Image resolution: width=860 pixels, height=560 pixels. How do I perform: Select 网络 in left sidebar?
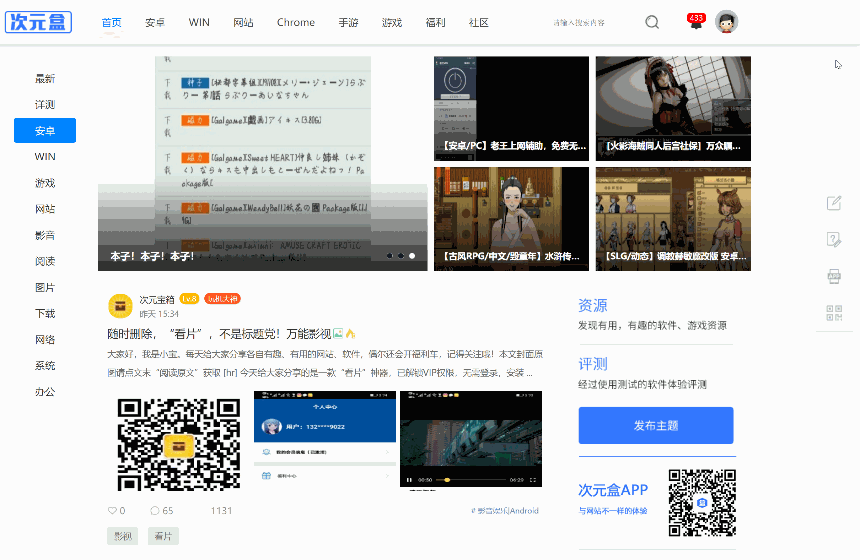pyautogui.click(x=45, y=340)
